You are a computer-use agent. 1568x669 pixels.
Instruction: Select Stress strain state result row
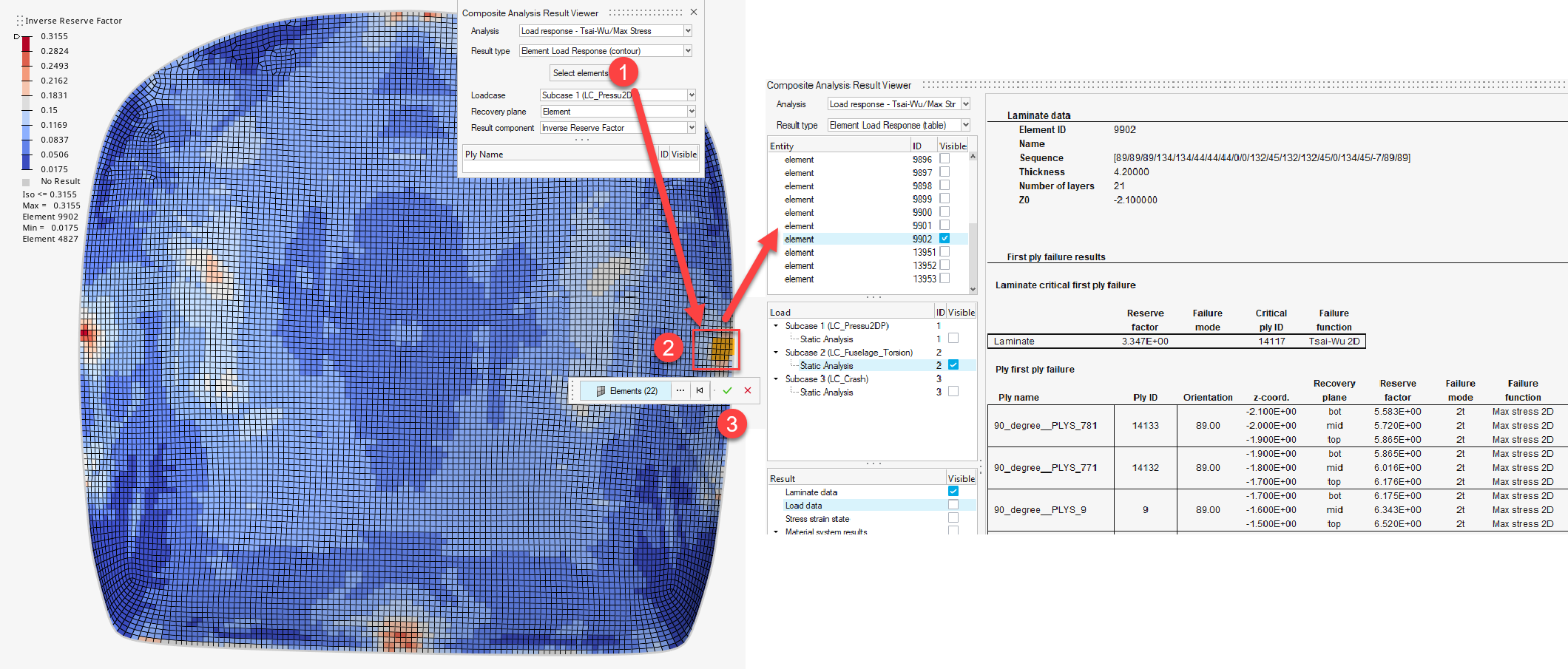click(x=817, y=519)
